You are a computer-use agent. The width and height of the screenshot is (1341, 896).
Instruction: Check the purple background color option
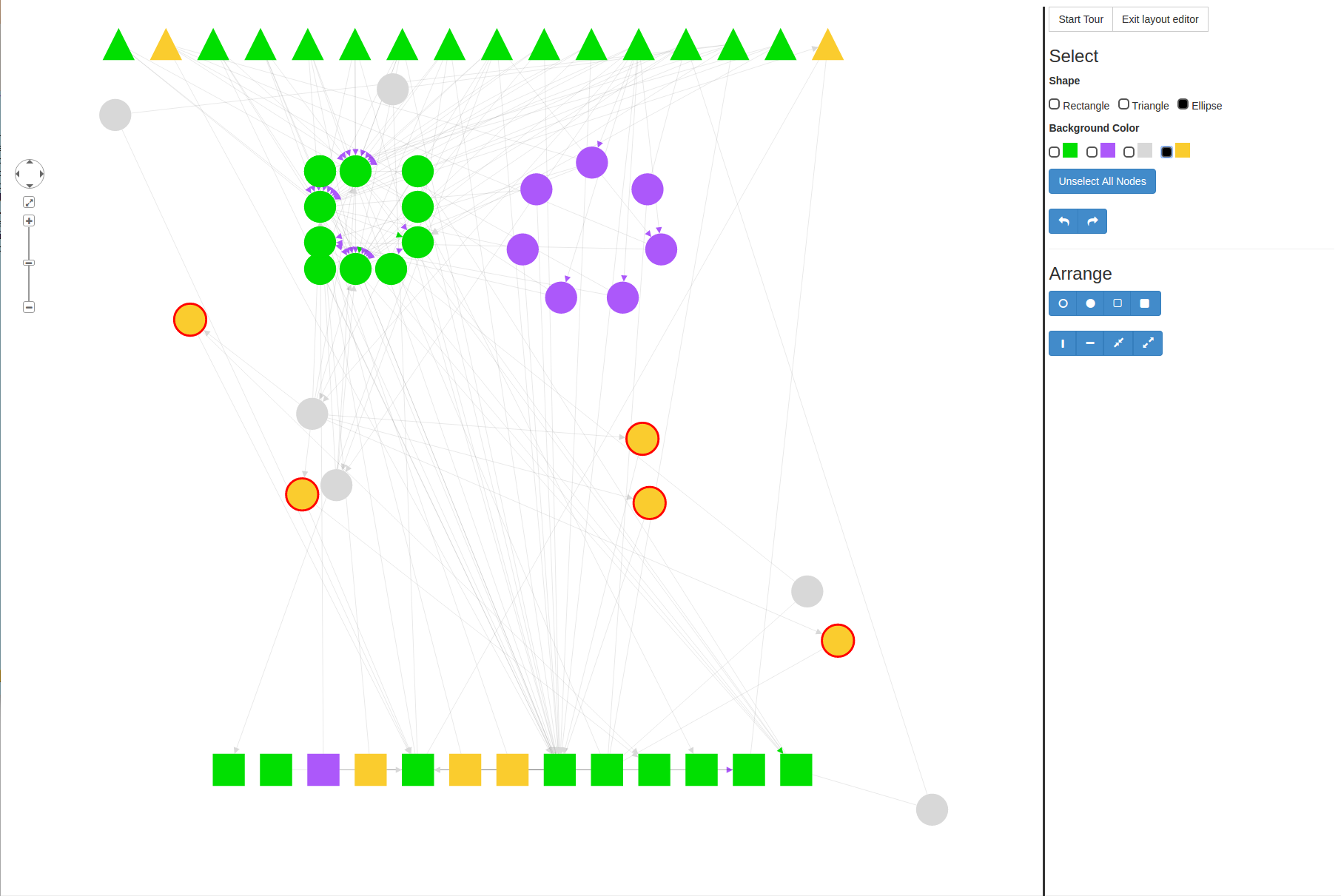click(1092, 152)
